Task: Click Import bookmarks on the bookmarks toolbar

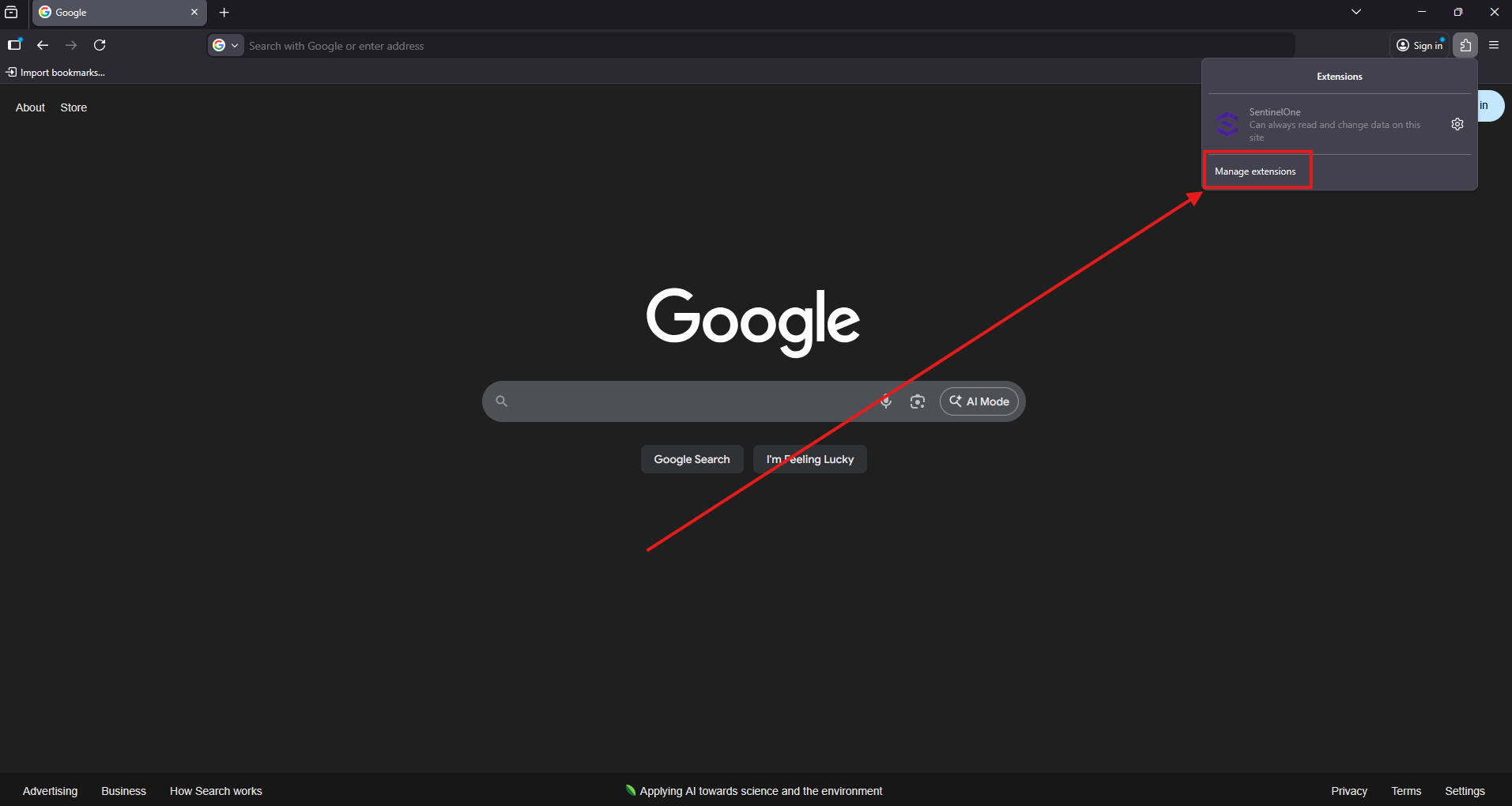Action: pos(56,73)
